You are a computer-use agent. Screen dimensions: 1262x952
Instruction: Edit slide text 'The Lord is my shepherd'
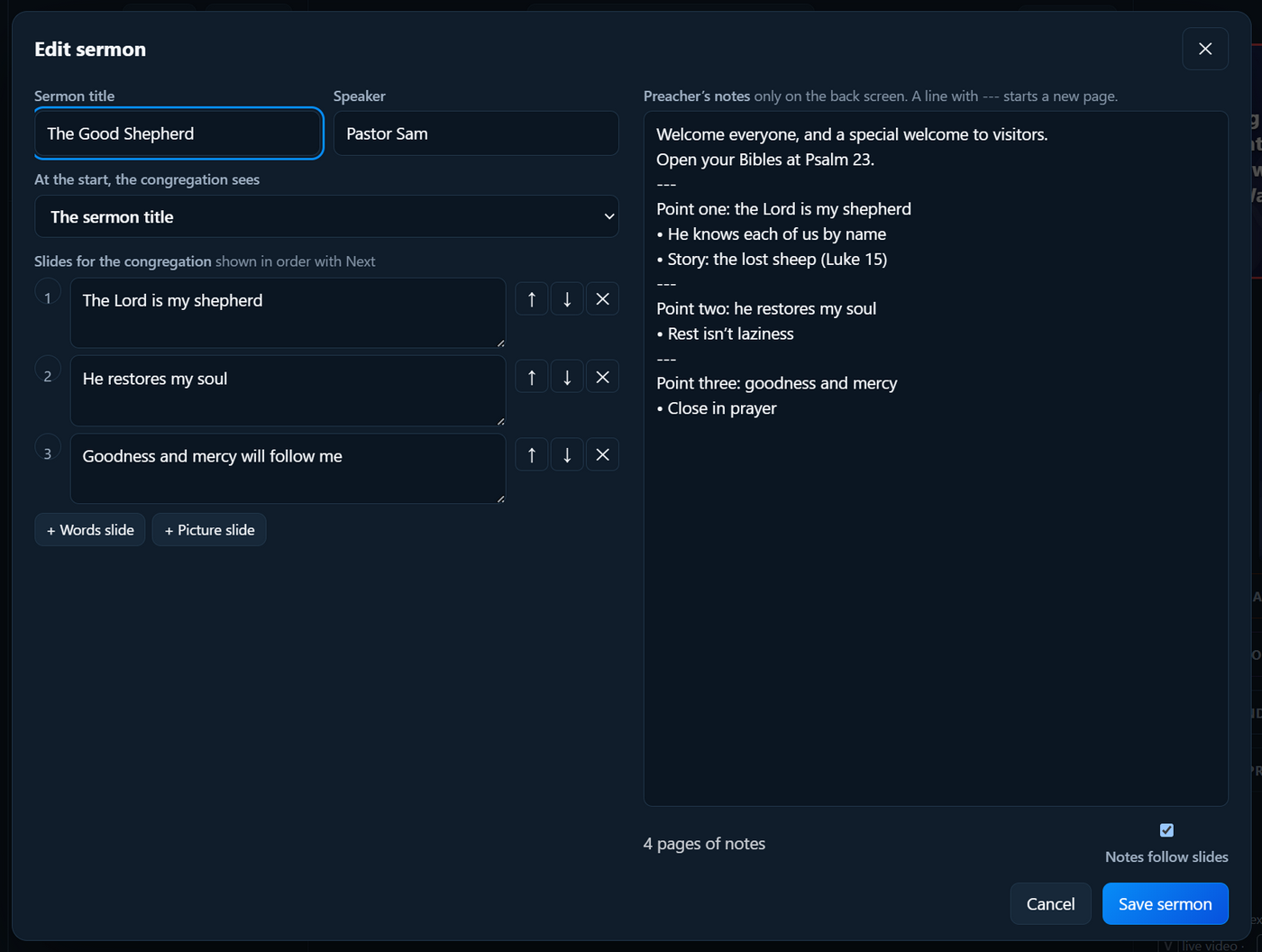click(288, 313)
